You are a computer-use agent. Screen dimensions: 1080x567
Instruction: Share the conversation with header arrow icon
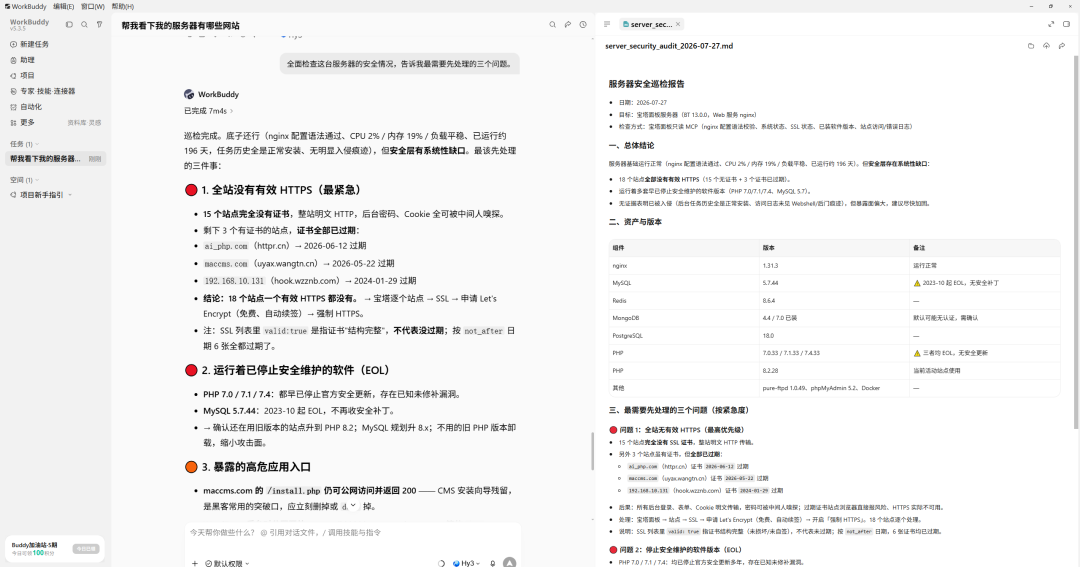(568, 25)
